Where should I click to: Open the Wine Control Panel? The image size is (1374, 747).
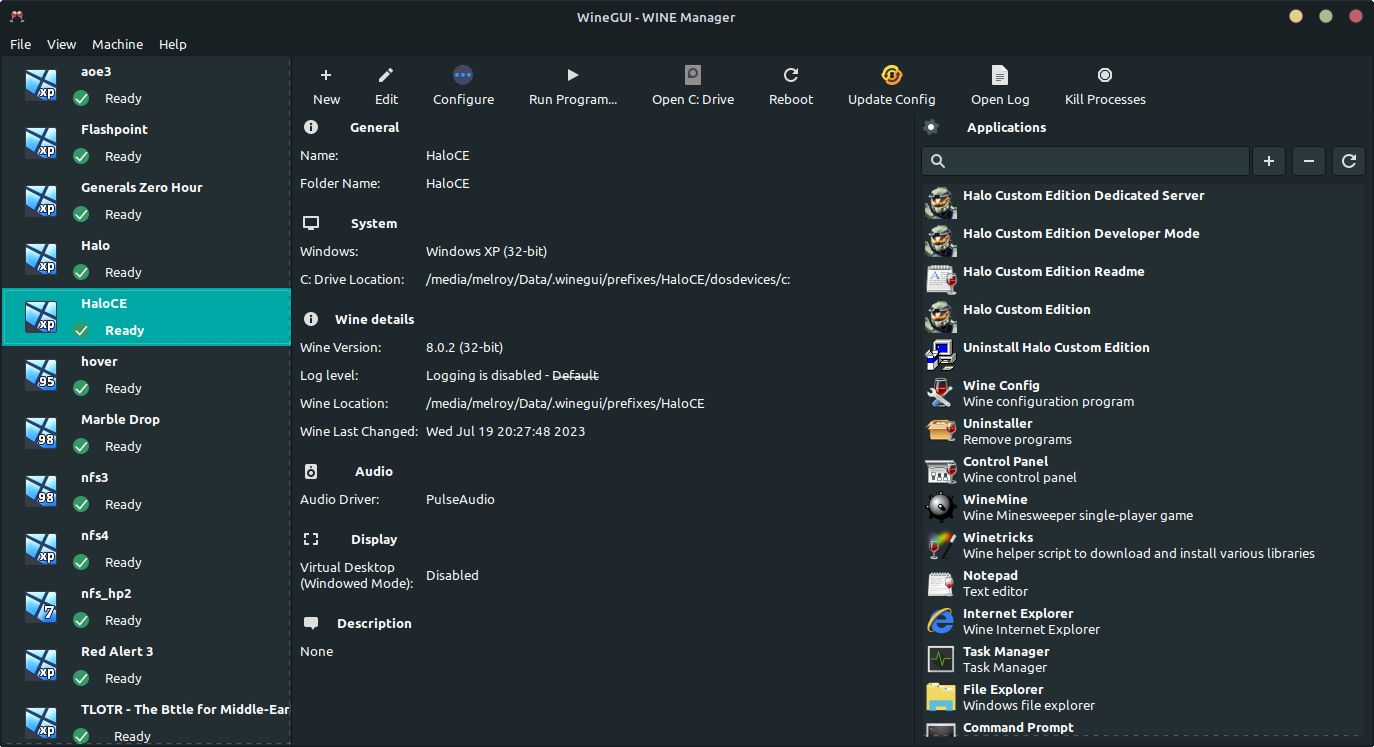[x=1144, y=469]
